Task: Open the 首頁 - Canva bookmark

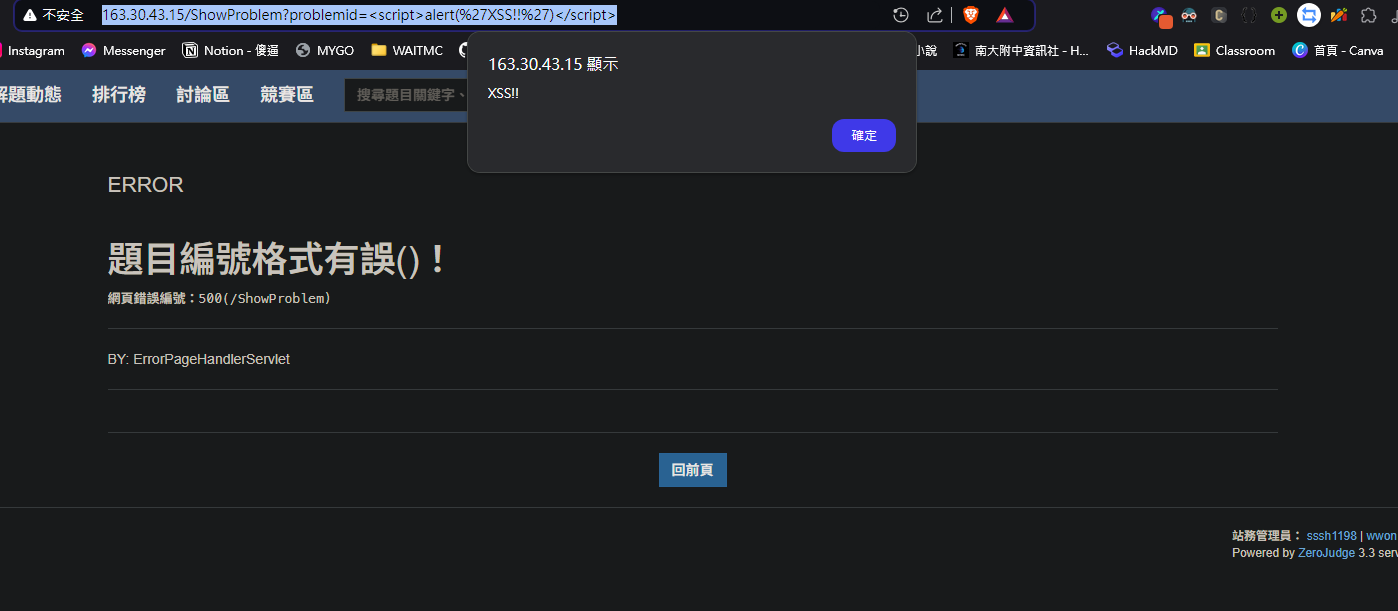Action: [1338, 50]
